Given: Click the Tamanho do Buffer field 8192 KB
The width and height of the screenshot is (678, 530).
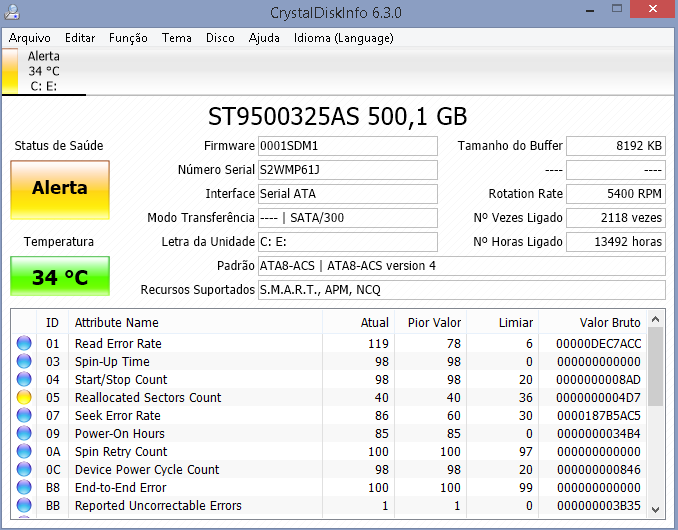Looking at the screenshot, I should tap(616, 146).
